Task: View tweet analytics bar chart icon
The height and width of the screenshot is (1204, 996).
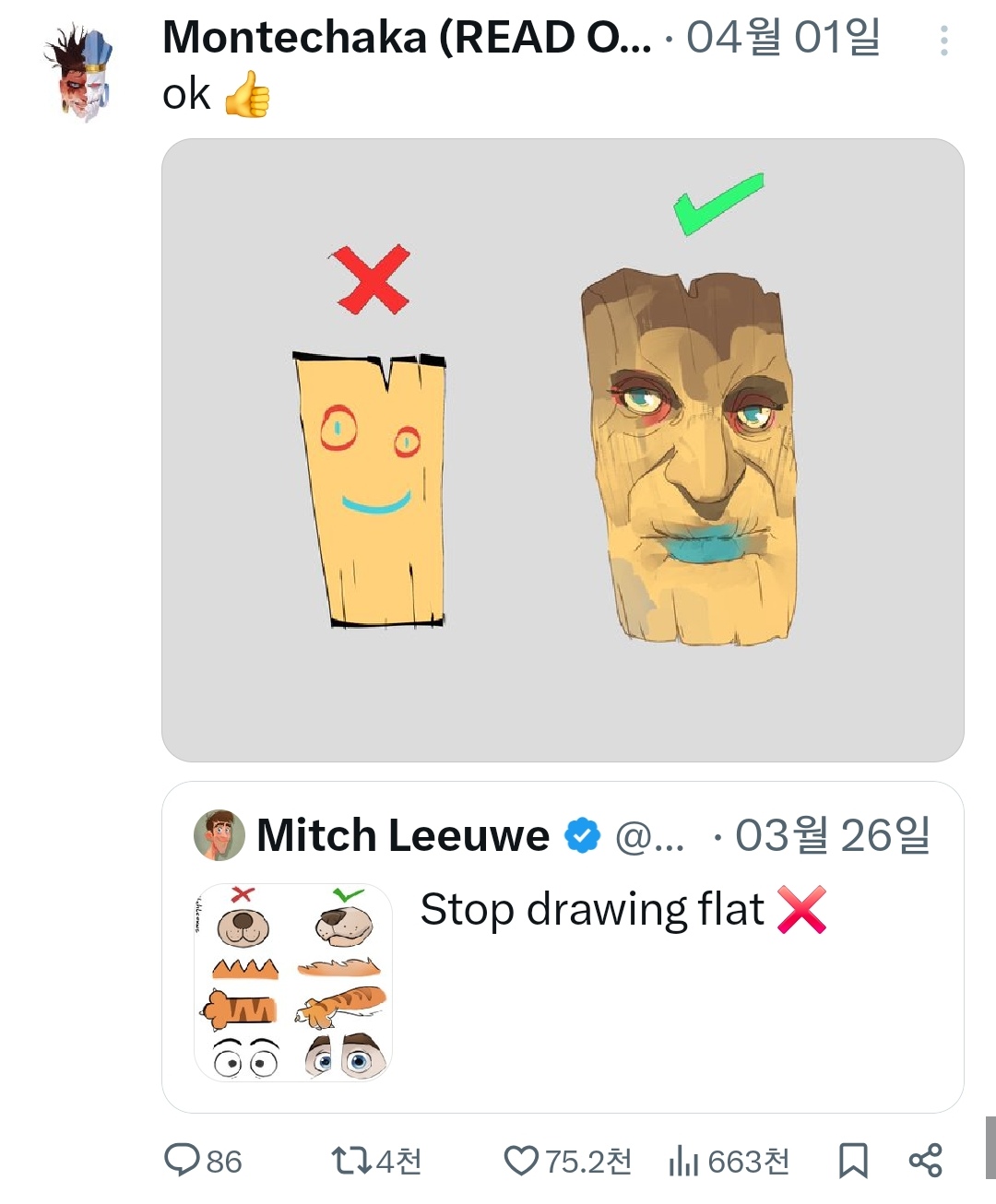Action: click(x=683, y=1160)
